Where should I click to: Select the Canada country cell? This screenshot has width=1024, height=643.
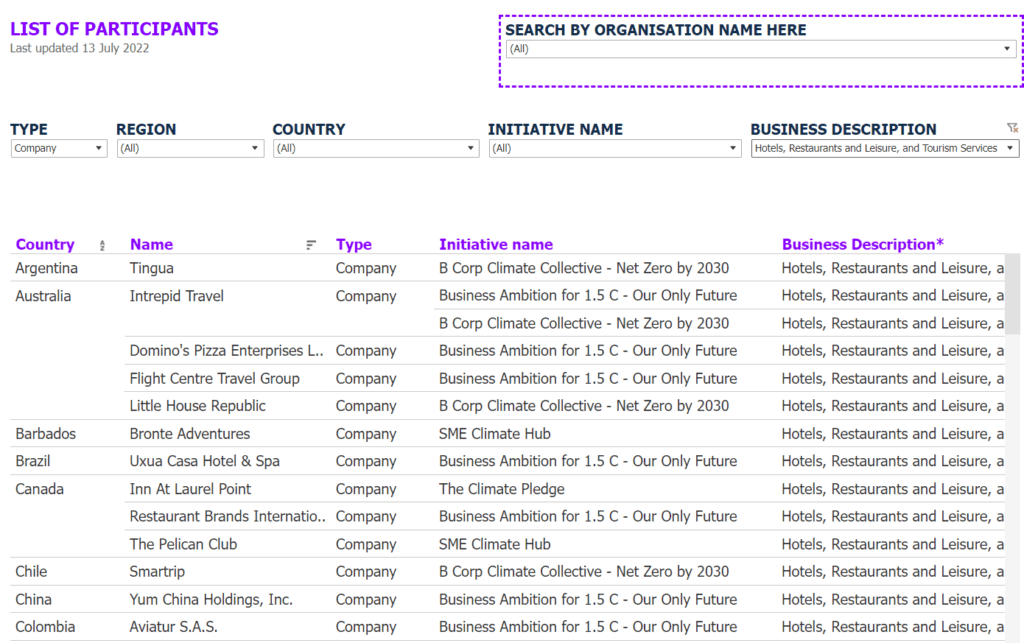point(39,489)
